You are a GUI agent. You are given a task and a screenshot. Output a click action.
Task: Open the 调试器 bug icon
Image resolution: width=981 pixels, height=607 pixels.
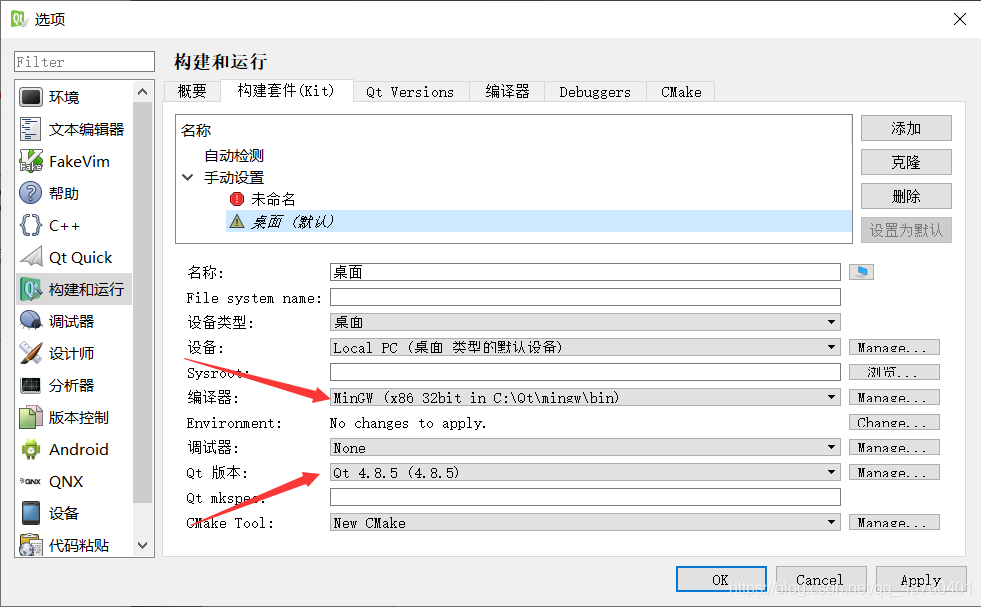point(31,321)
